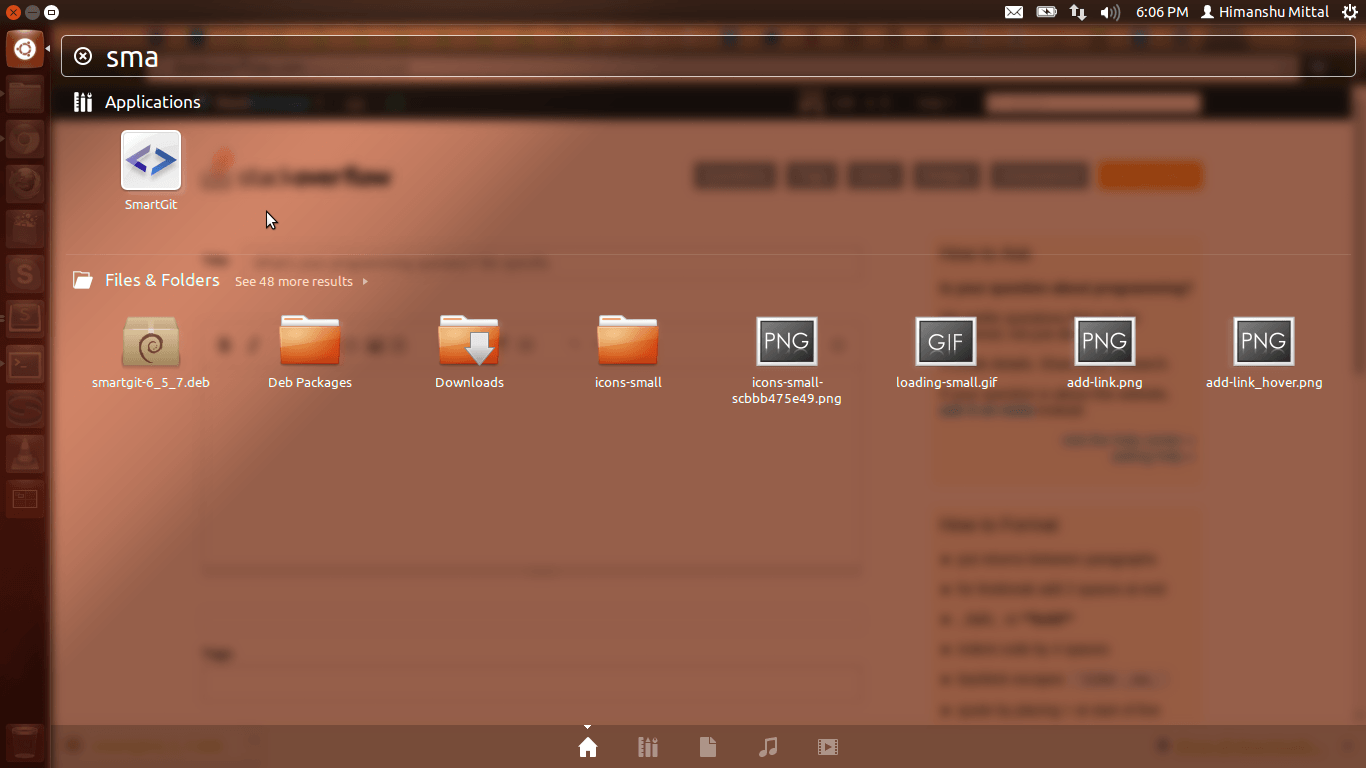
Task: Launch the SmartGit application
Action: click(151, 162)
